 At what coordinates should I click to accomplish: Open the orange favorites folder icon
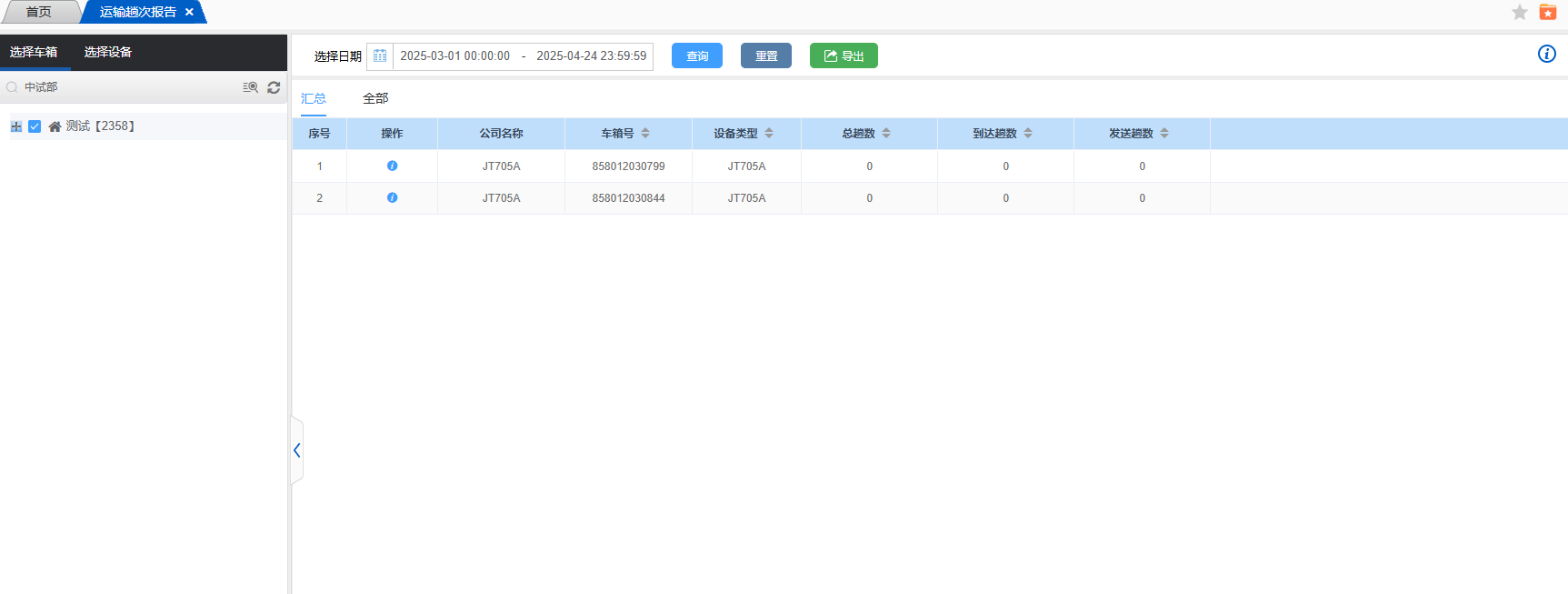point(1548,12)
